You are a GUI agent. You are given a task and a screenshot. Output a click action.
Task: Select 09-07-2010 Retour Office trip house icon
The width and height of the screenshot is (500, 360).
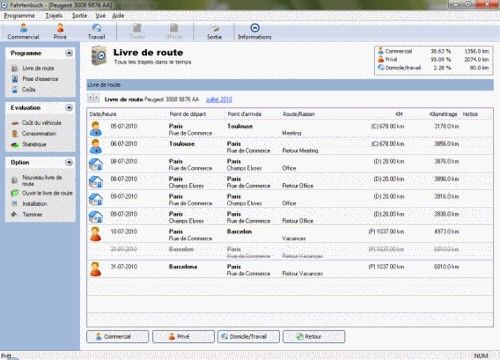[x=96, y=217]
